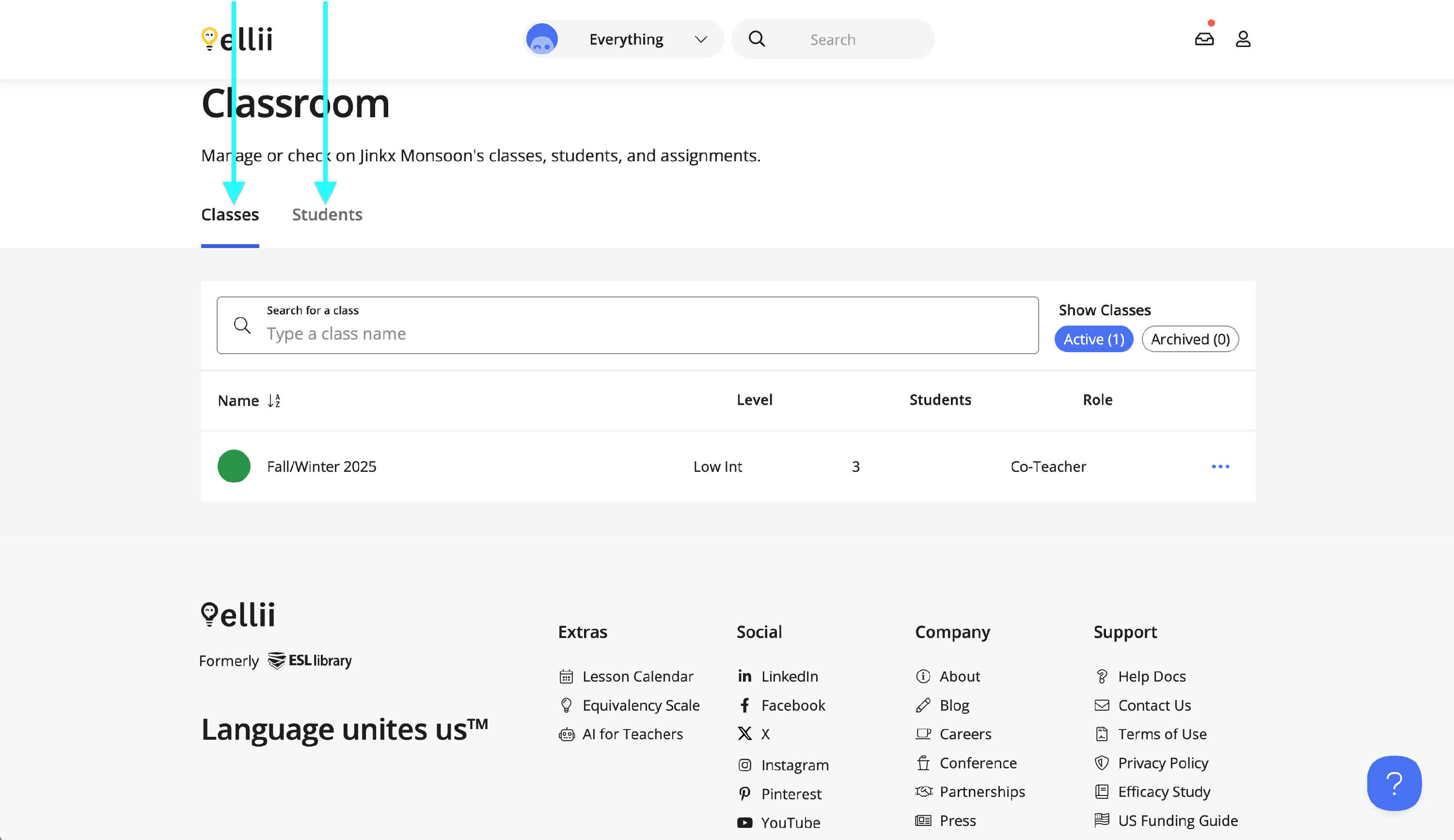
Task: Toggle the Active (1) classes filter
Action: click(1093, 339)
